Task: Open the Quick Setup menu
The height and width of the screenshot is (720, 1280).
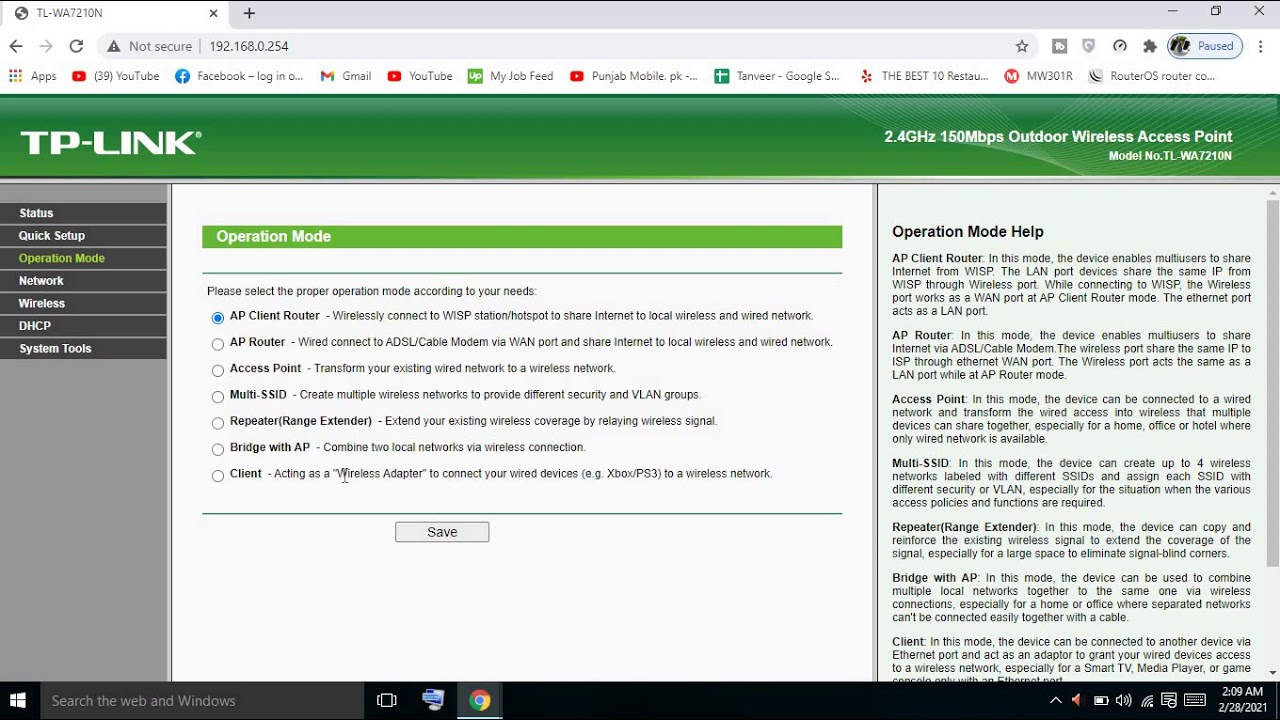Action: point(83,236)
